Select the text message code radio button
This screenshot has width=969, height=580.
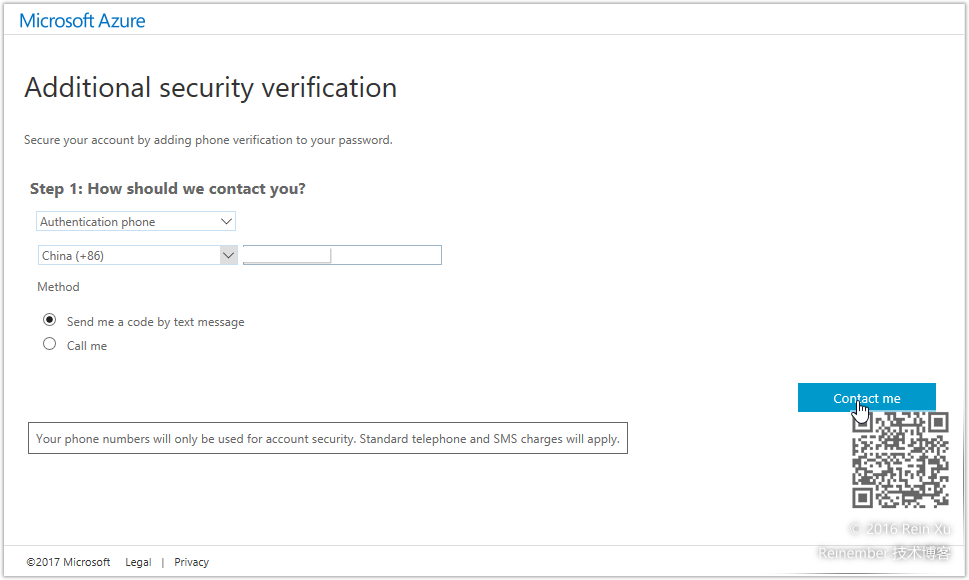coord(49,320)
